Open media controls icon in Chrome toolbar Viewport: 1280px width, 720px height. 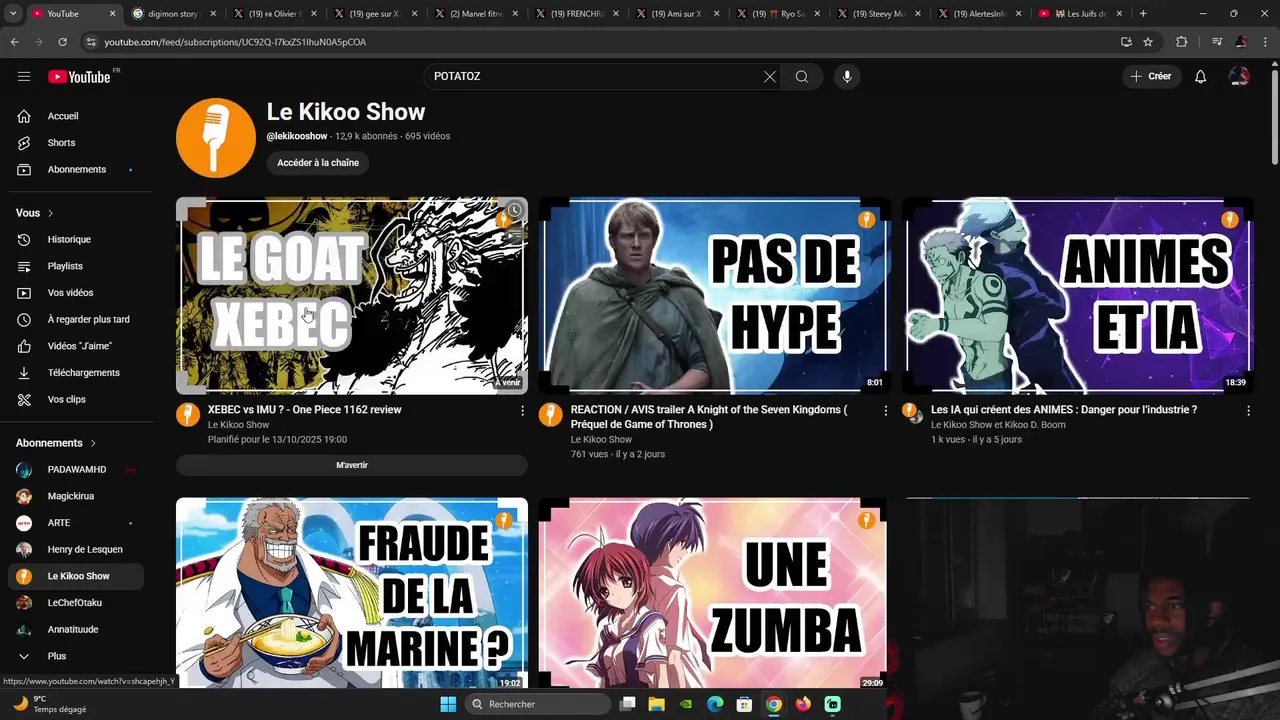pos(1216,42)
